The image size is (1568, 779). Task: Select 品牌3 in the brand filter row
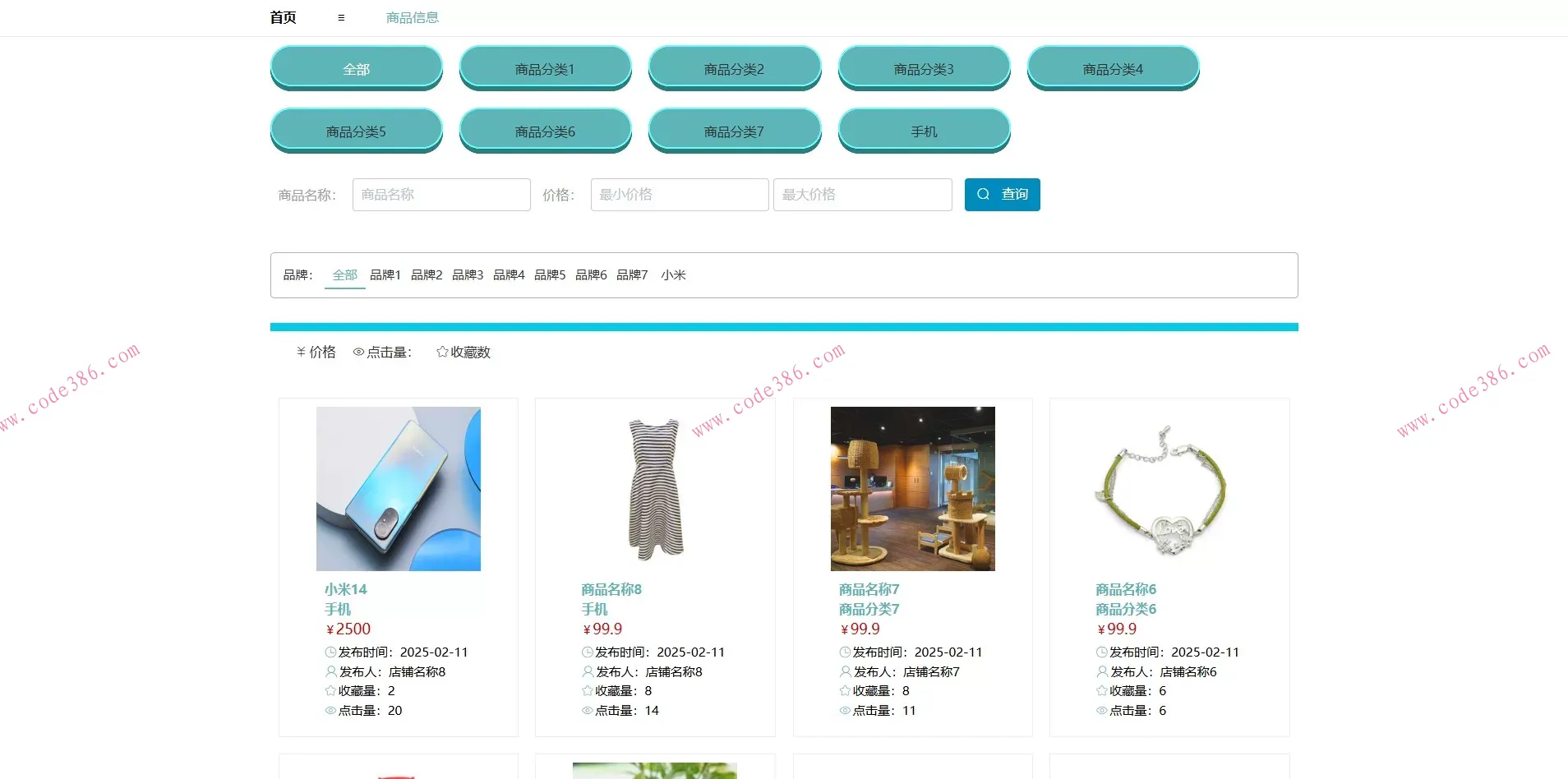click(x=468, y=274)
